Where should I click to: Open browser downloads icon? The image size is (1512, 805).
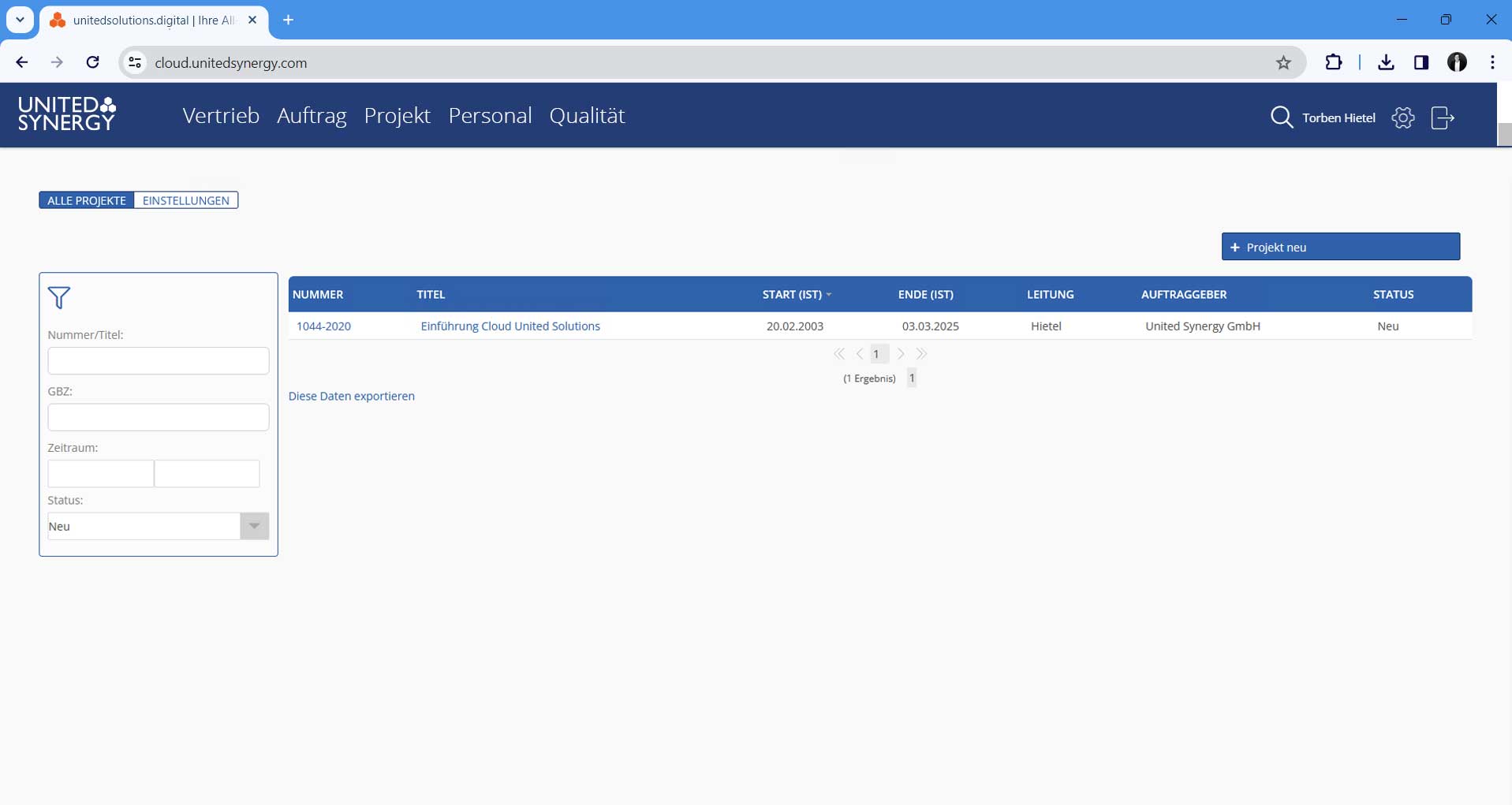(x=1386, y=62)
